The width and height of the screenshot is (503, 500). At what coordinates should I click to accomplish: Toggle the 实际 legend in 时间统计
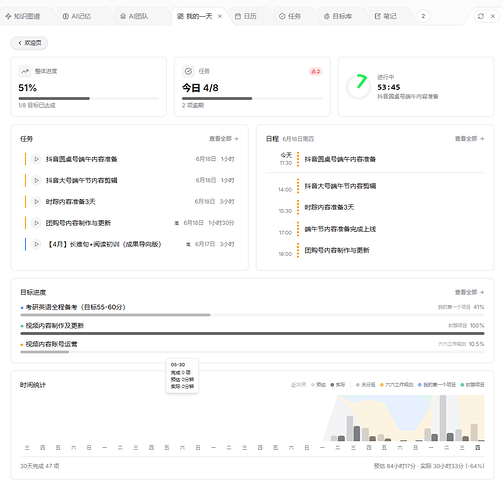pos(338,385)
